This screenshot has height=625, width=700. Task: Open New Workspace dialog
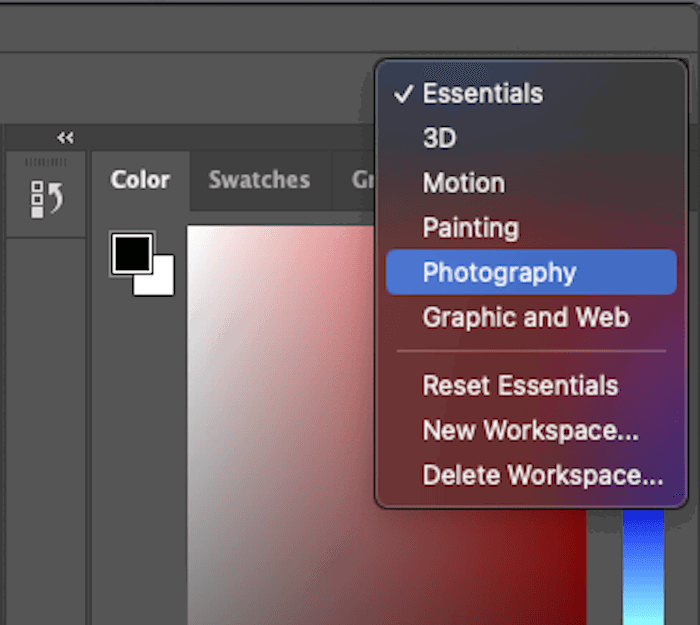click(x=531, y=430)
